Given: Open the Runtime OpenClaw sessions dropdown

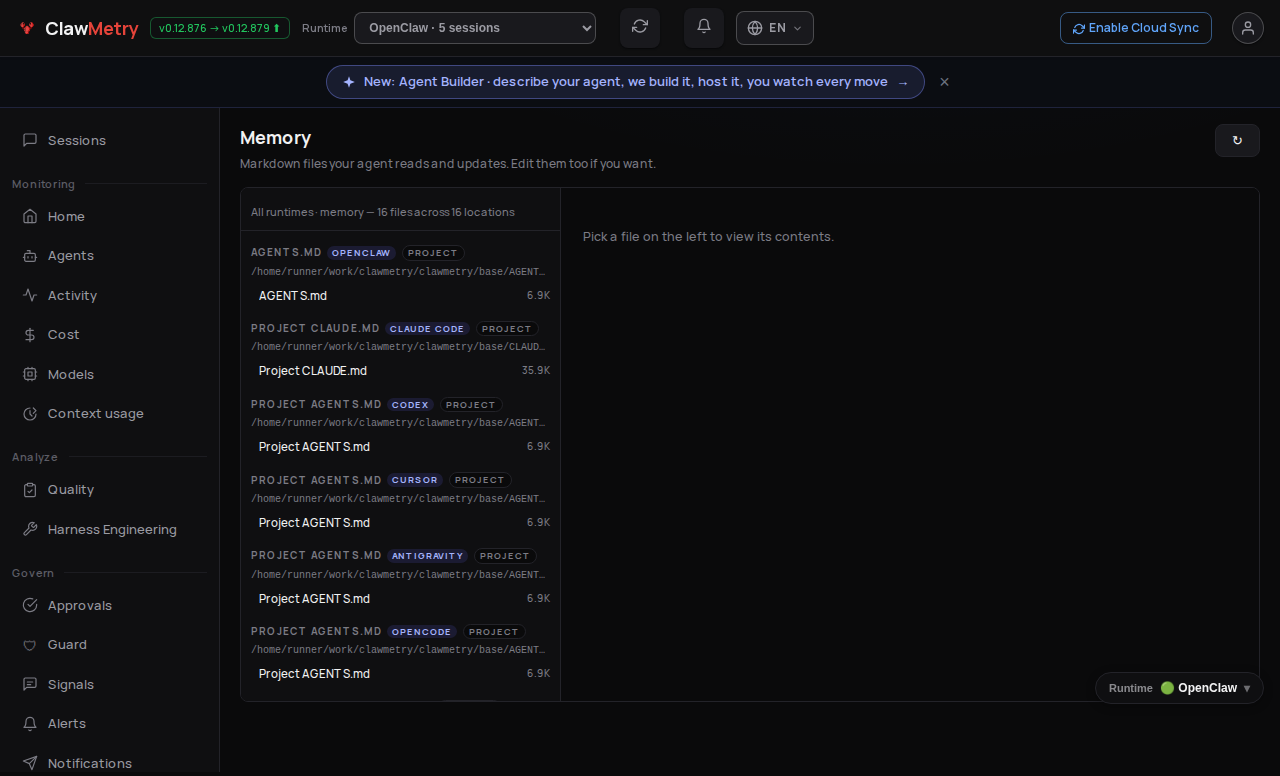Looking at the screenshot, I should coord(475,28).
